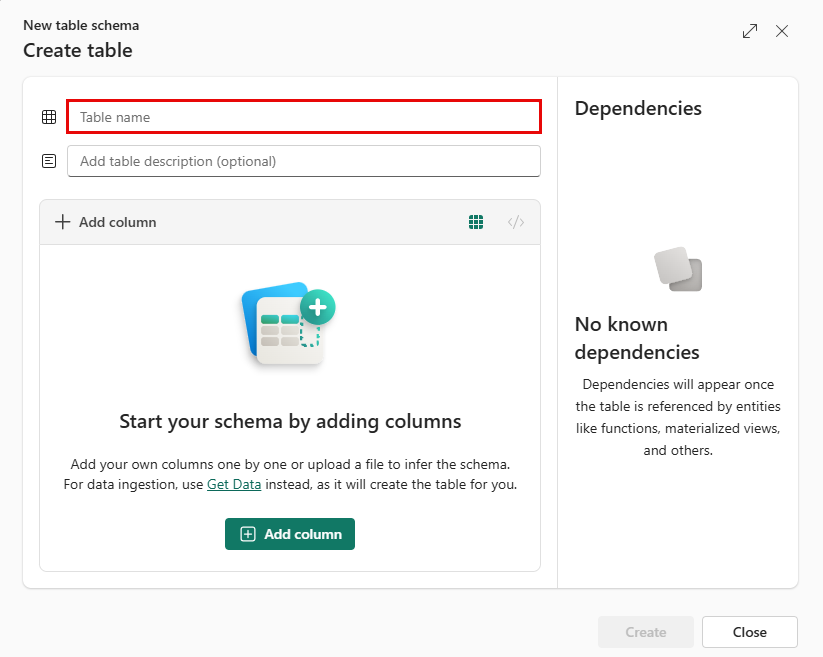Image resolution: width=823 pixels, height=657 pixels.
Task: Click the Close button
Action: (x=749, y=632)
